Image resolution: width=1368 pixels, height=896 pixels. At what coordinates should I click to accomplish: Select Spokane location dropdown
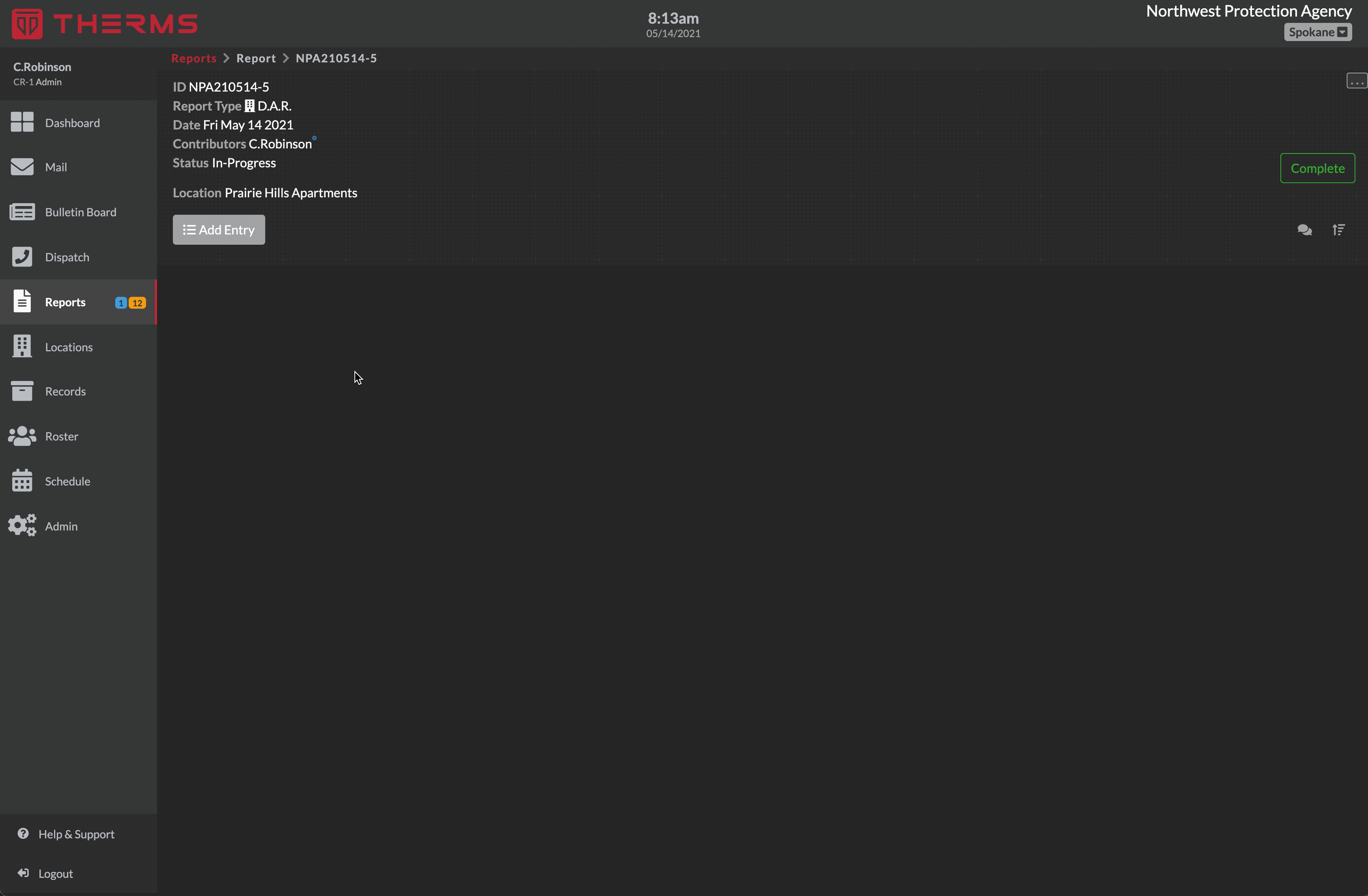point(1318,32)
